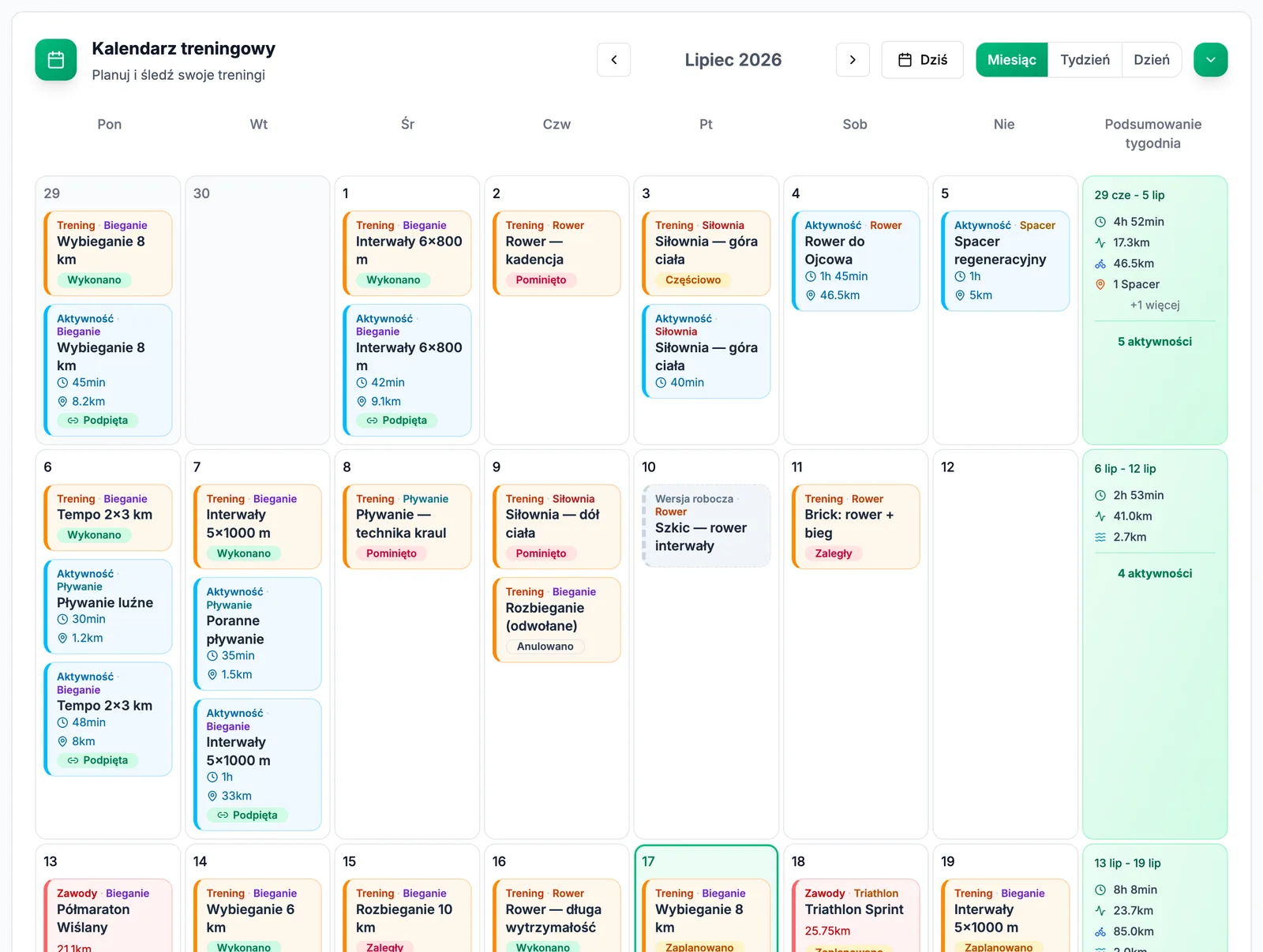This screenshot has width=1263, height=952.
Task: Click swim waves icon in 6 lip summary
Action: coord(1100,537)
